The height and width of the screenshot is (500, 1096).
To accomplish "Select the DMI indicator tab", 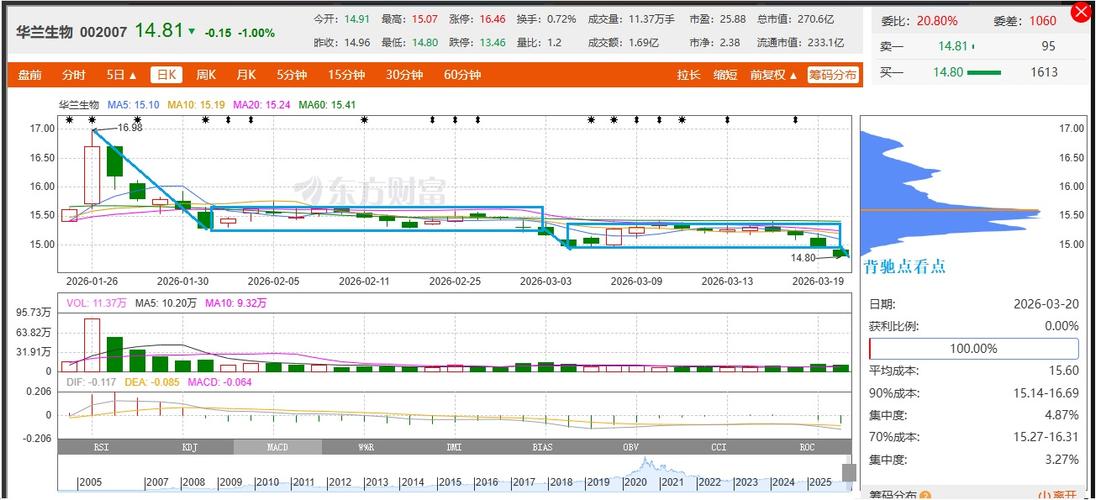I will click(454, 446).
